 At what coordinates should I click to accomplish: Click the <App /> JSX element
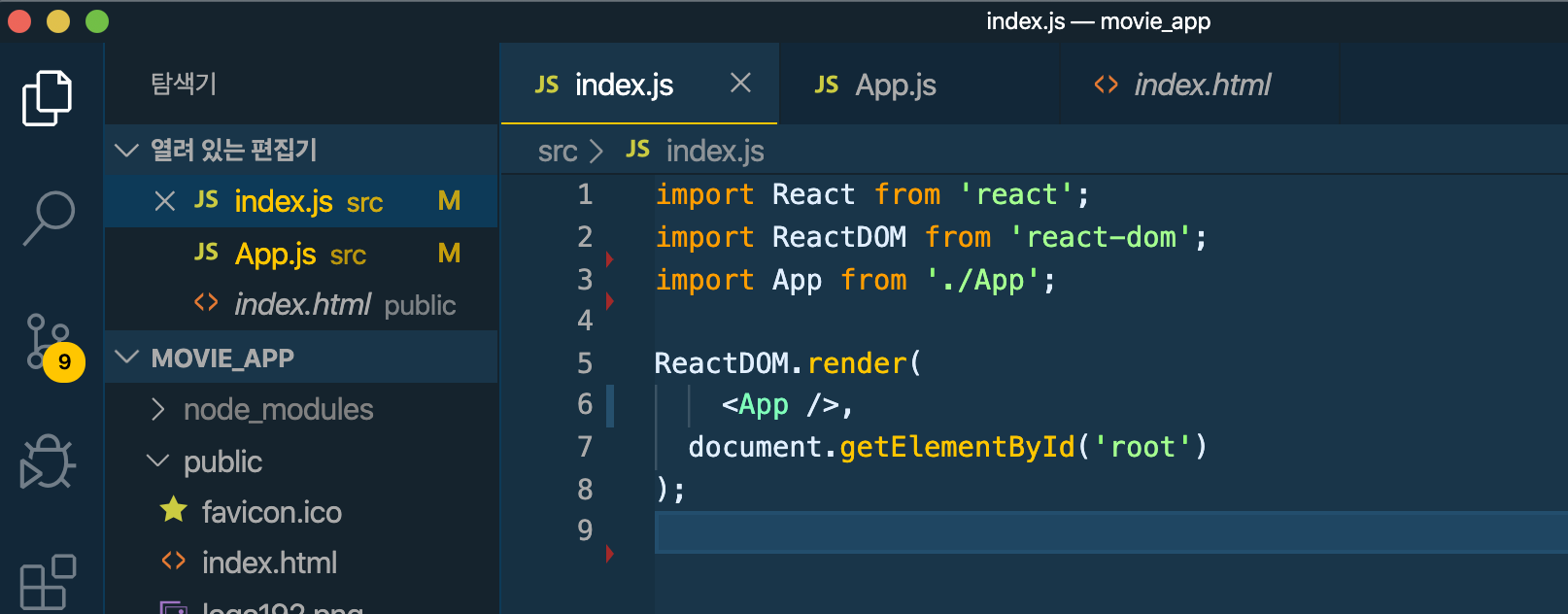(779, 404)
